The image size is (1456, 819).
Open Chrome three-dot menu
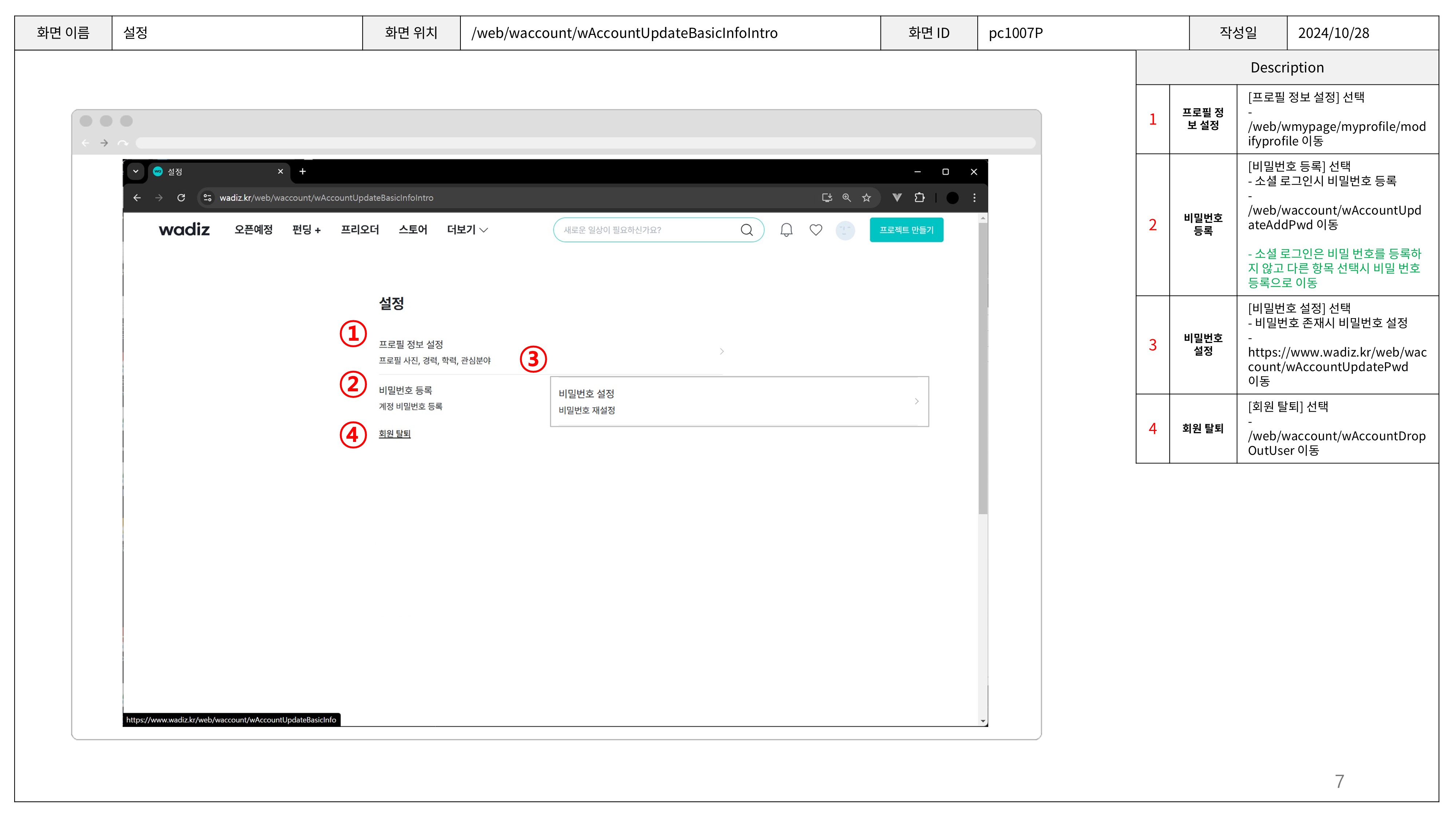click(974, 198)
